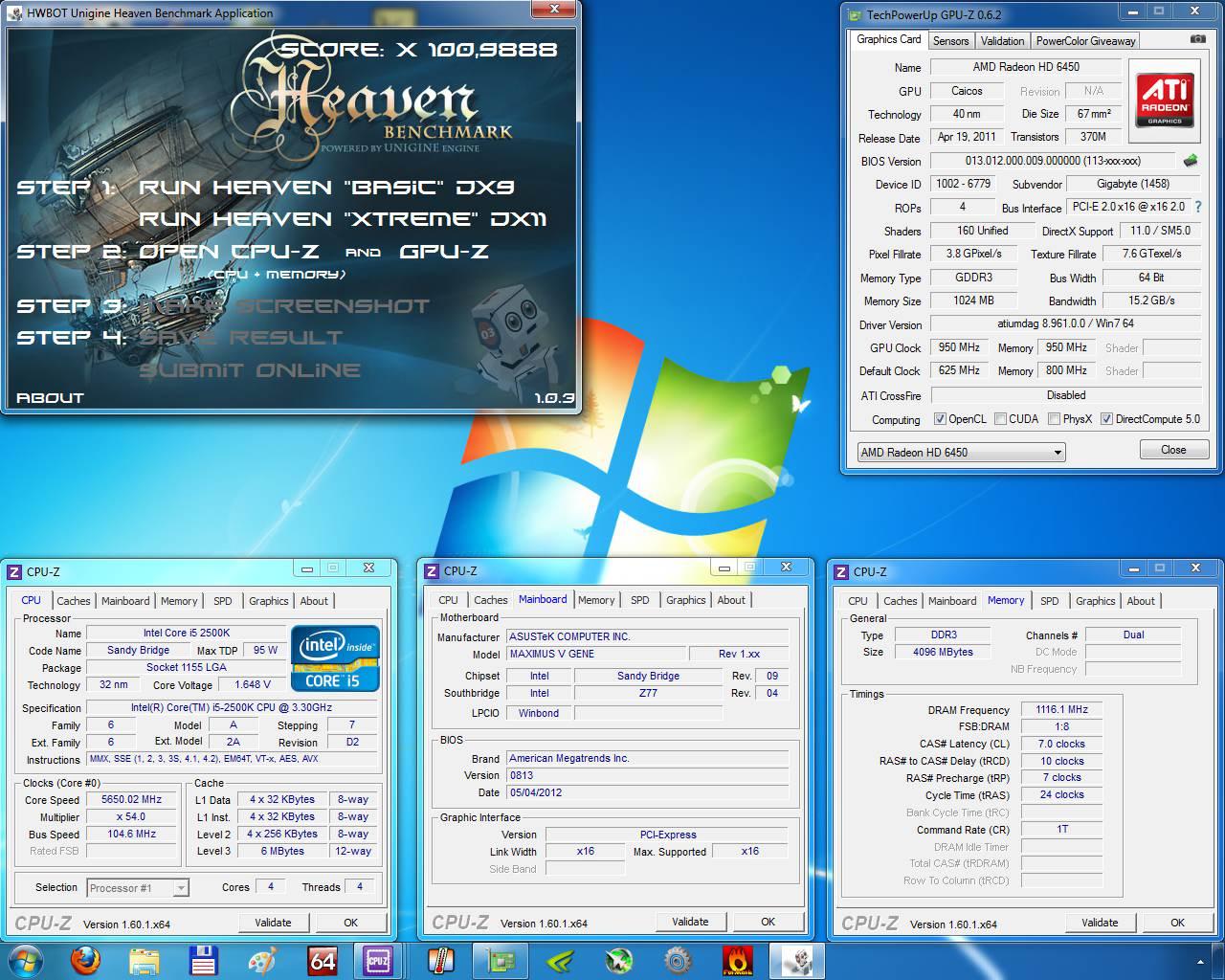The width and height of the screenshot is (1225, 980).
Task: Open Caches tab in the Processor CPU-Z window
Action: click(x=73, y=601)
